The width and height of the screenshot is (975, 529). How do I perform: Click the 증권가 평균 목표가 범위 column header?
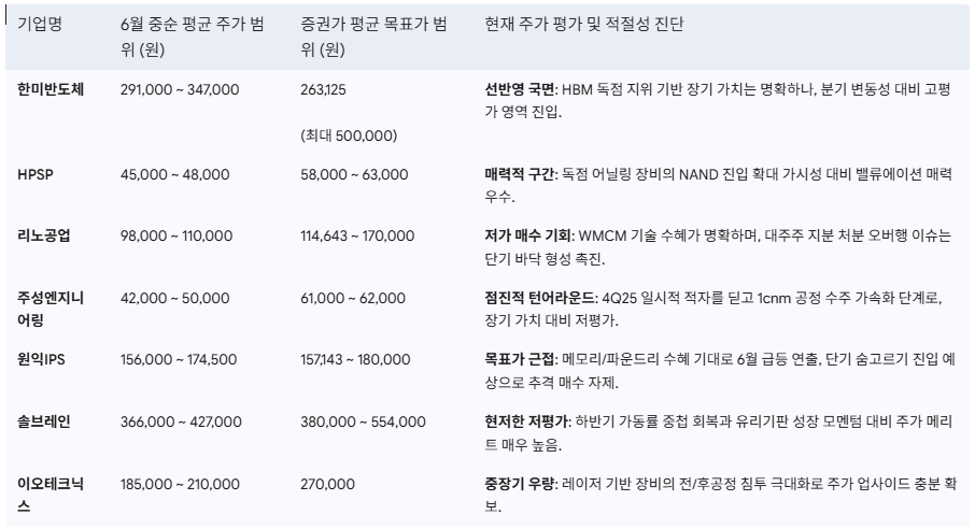(374, 37)
